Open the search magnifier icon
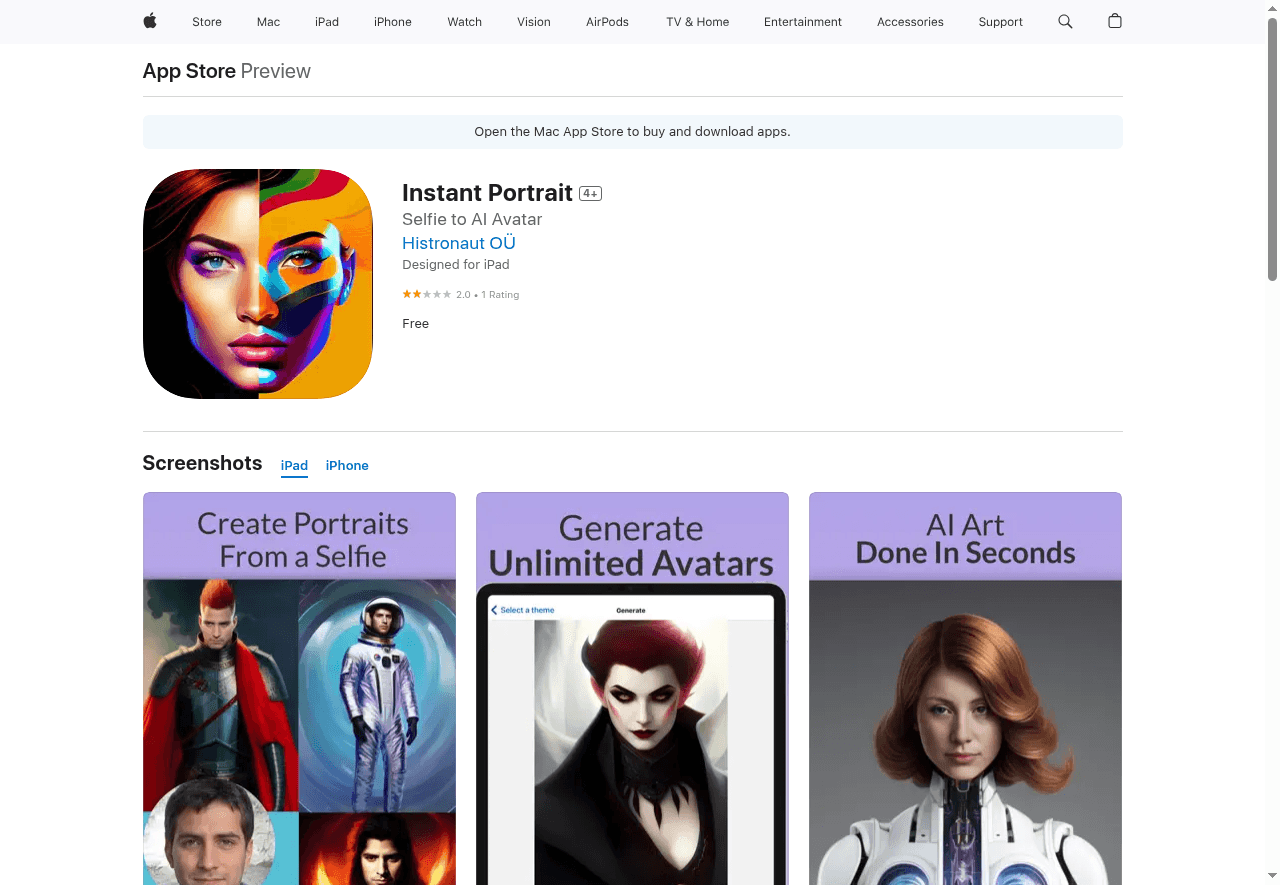 (x=1065, y=21)
